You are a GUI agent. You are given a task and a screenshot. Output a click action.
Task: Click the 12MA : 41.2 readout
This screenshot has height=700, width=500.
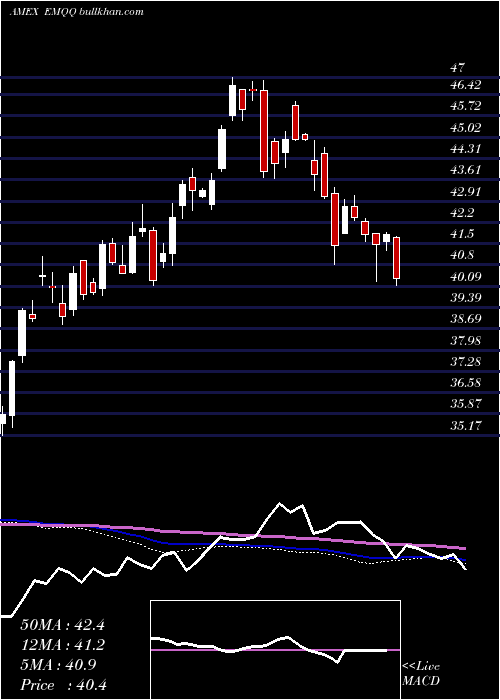click(62, 645)
